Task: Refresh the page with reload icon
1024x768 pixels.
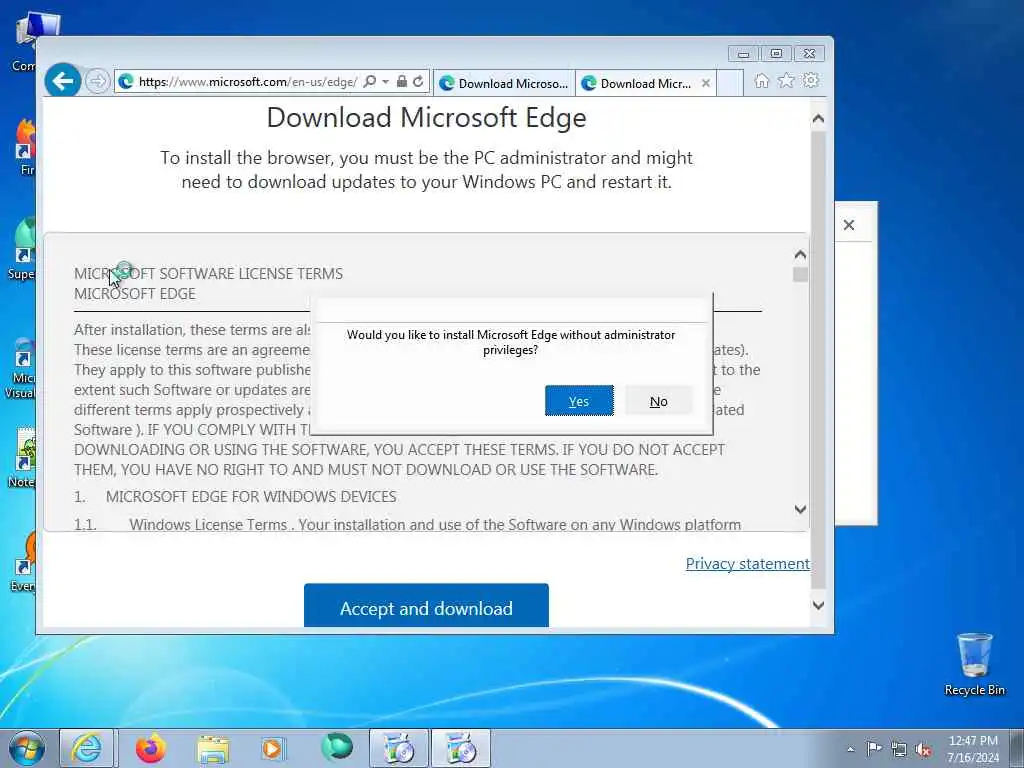Action: 418,81
